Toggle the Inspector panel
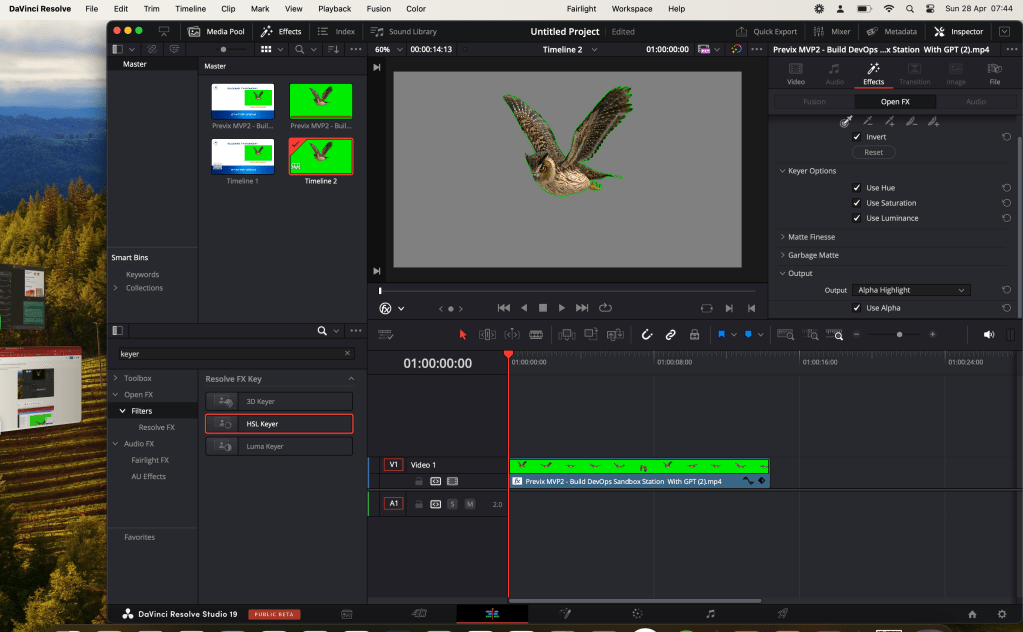Screen dimensions: 1023x632 (958, 31)
